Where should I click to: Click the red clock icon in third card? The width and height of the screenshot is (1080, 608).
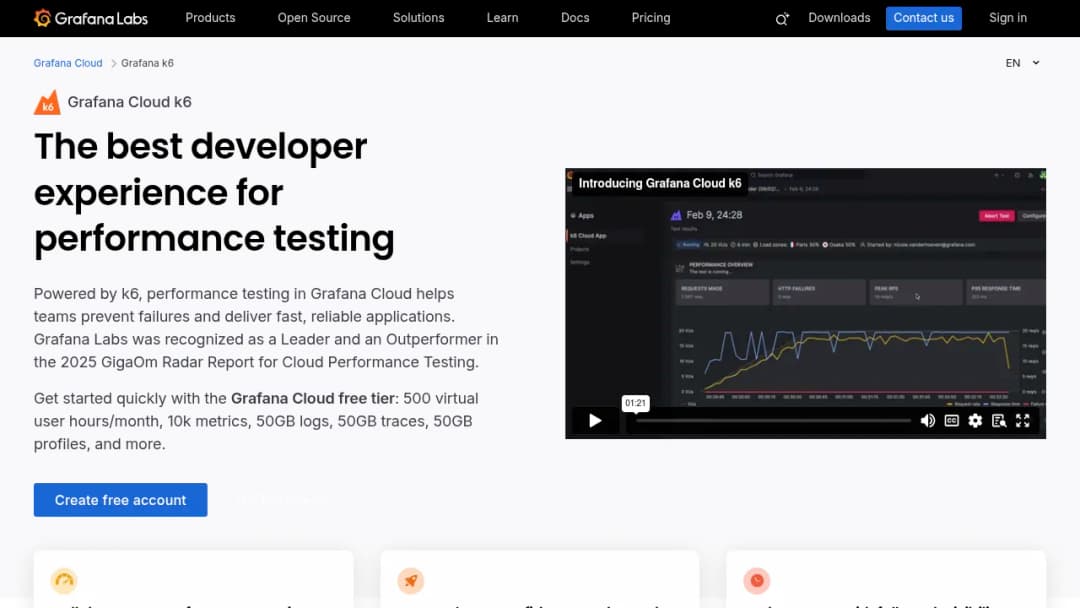pos(756,581)
